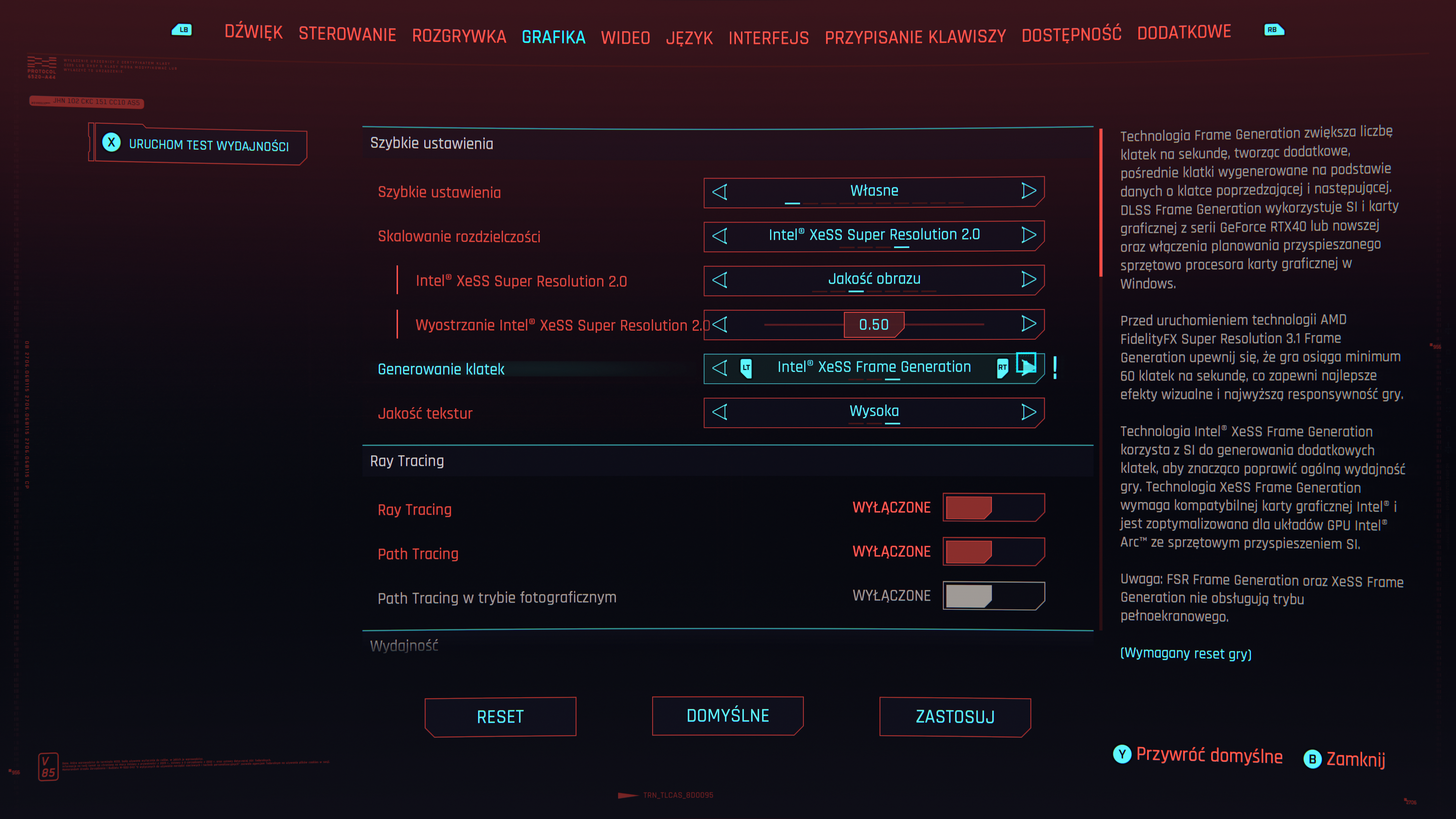The height and width of the screenshot is (819, 1456).
Task: Click the DOMYŚLNE button
Action: click(x=728, y=715)
